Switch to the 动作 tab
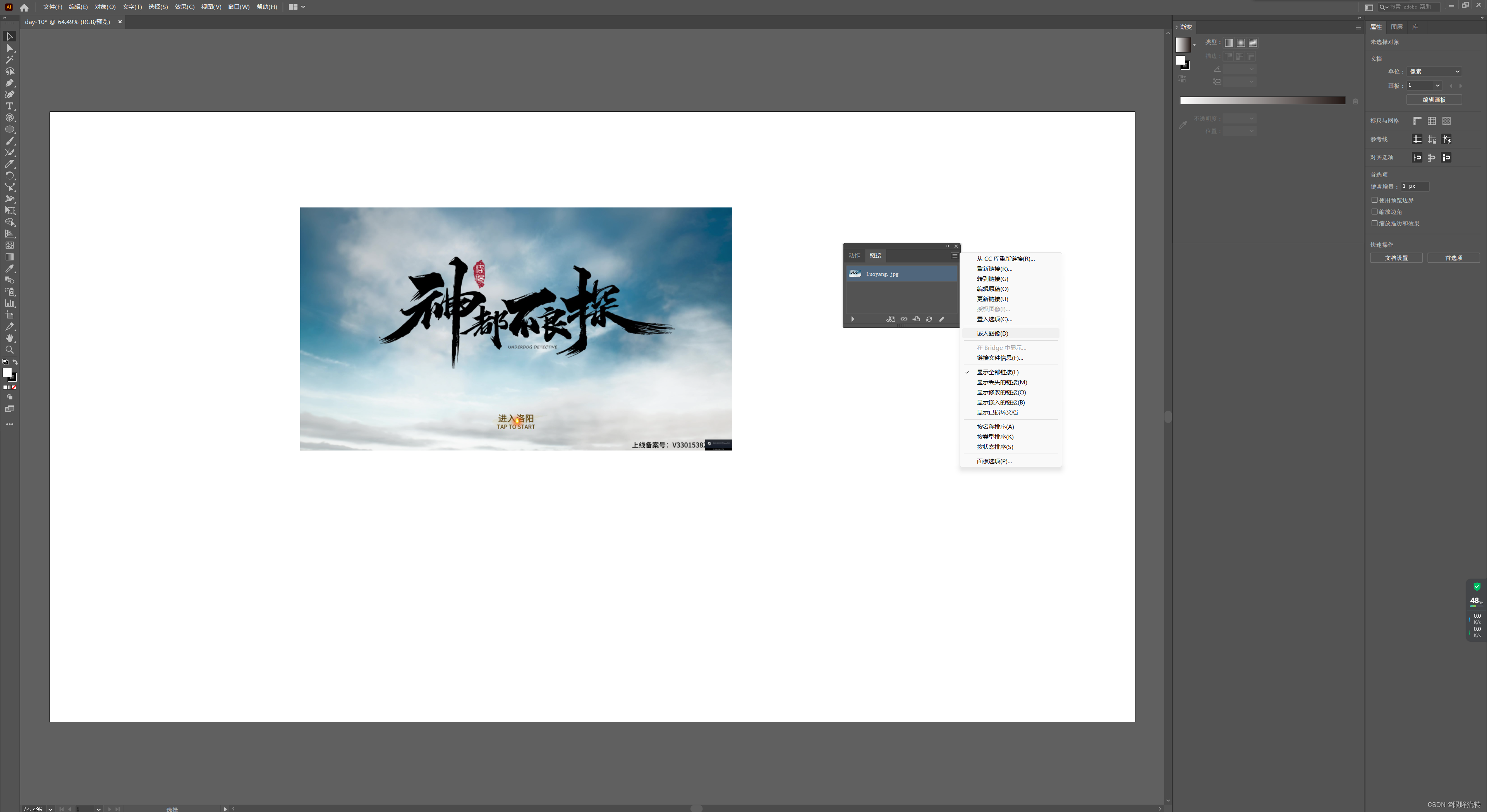The width and height of the screenshot is (1487, 812). click(x=854, y=256)
